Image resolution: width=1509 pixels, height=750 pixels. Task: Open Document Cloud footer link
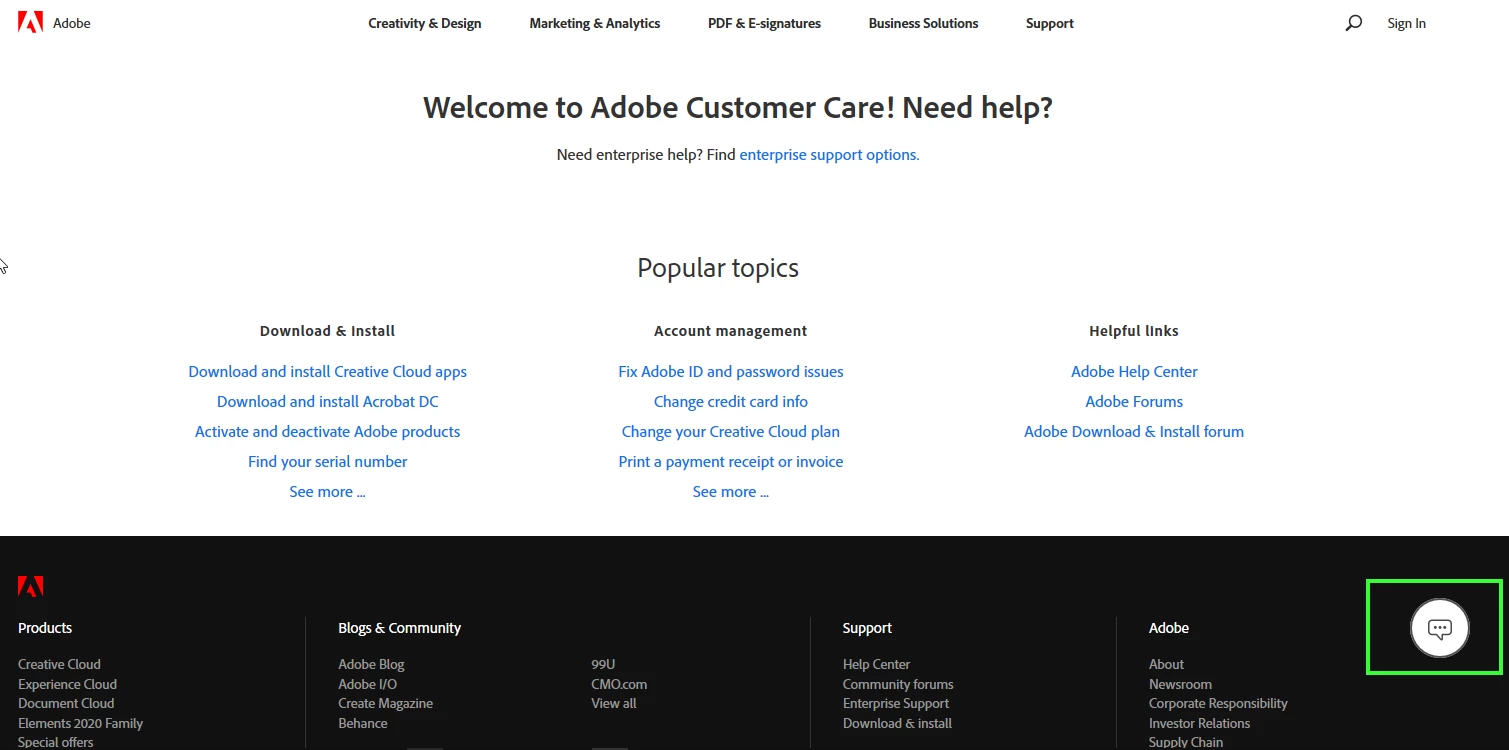click(x=66, y=703)
